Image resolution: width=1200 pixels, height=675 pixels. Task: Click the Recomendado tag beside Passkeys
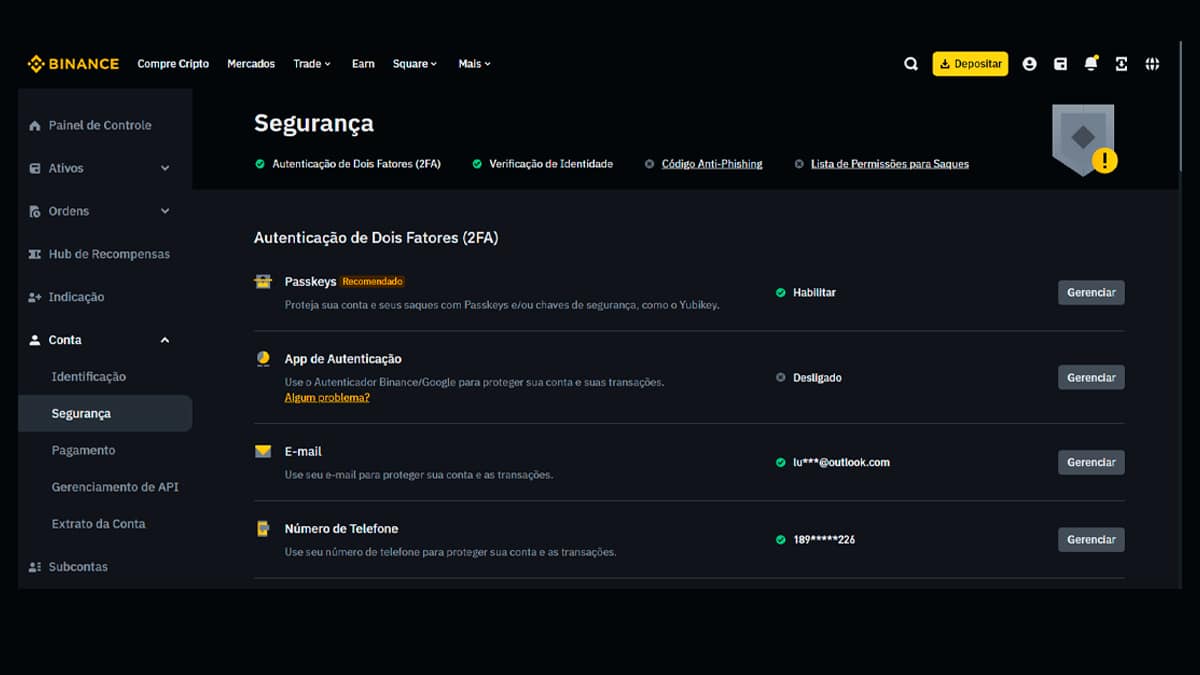[x=372, y=282]
